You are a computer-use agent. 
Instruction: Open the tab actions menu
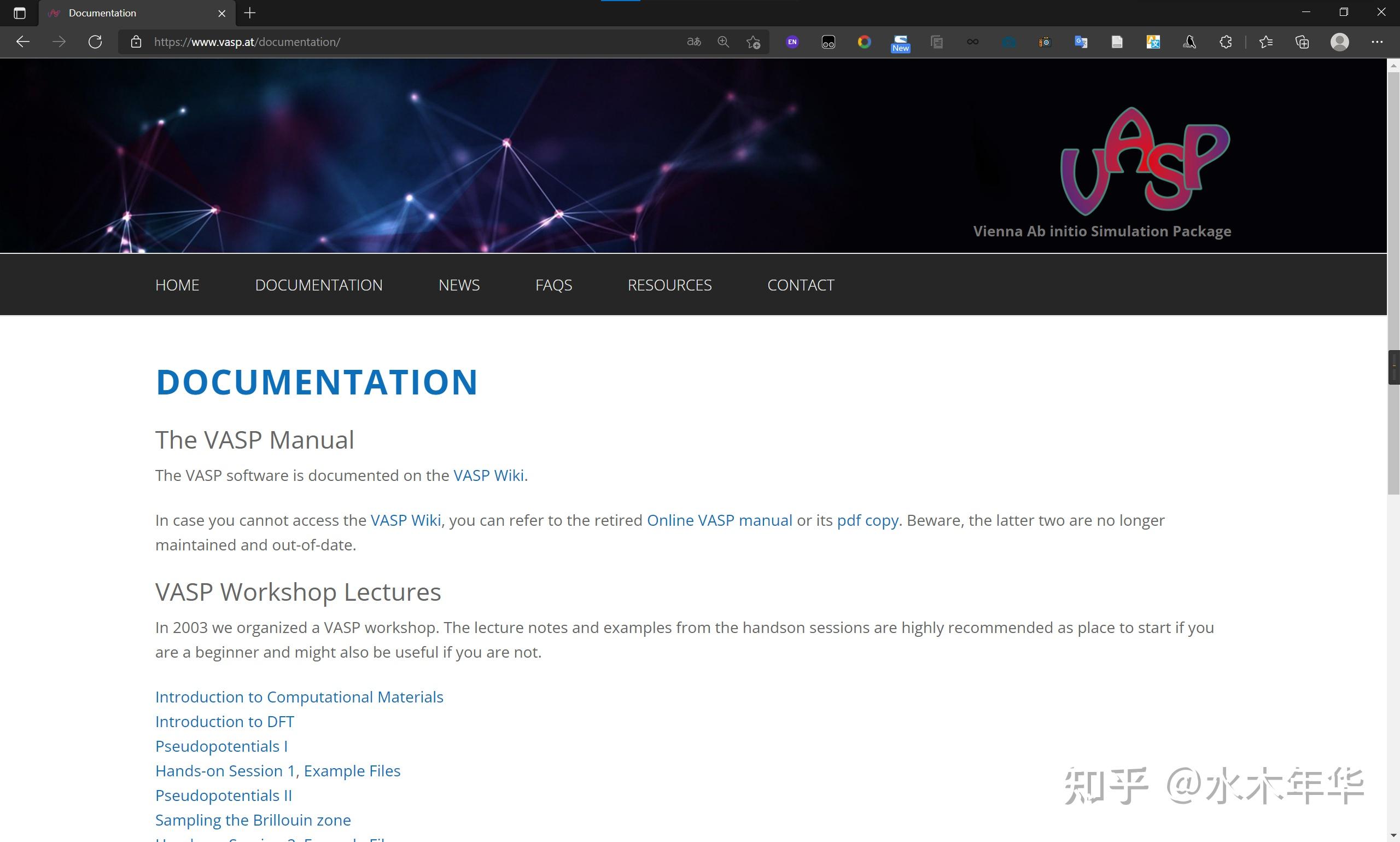tap(19, 13)
